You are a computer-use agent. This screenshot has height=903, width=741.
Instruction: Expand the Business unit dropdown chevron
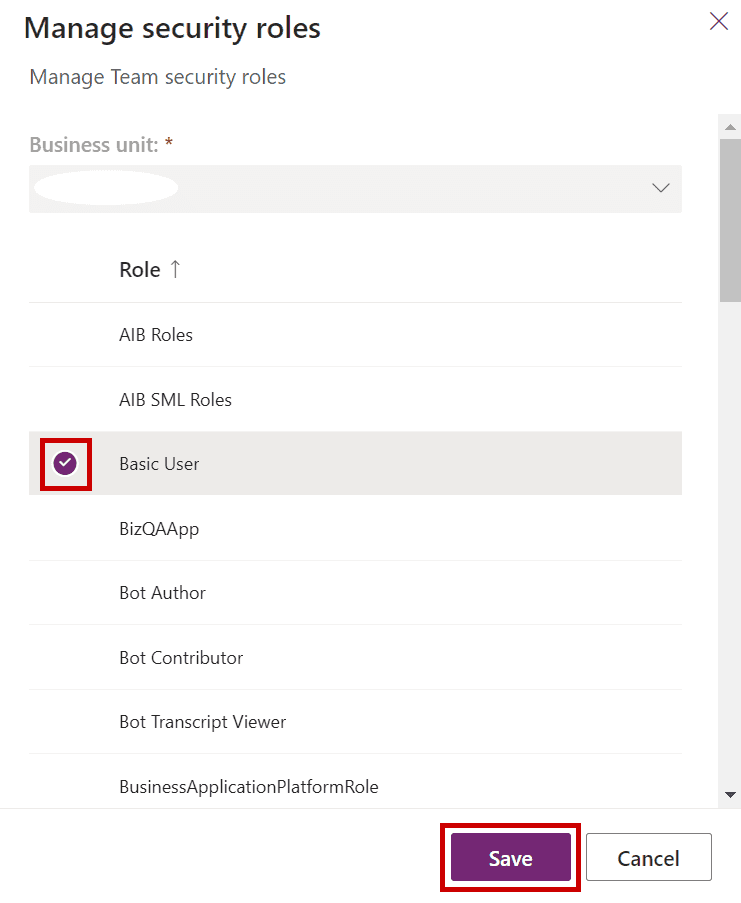pos(660,188)
